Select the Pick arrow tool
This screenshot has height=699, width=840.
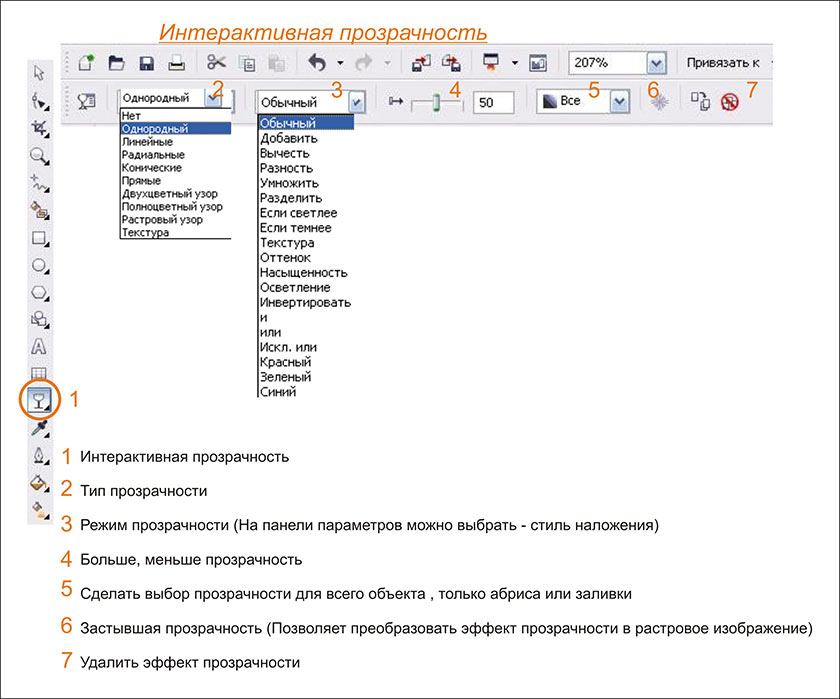coord(40,72)
